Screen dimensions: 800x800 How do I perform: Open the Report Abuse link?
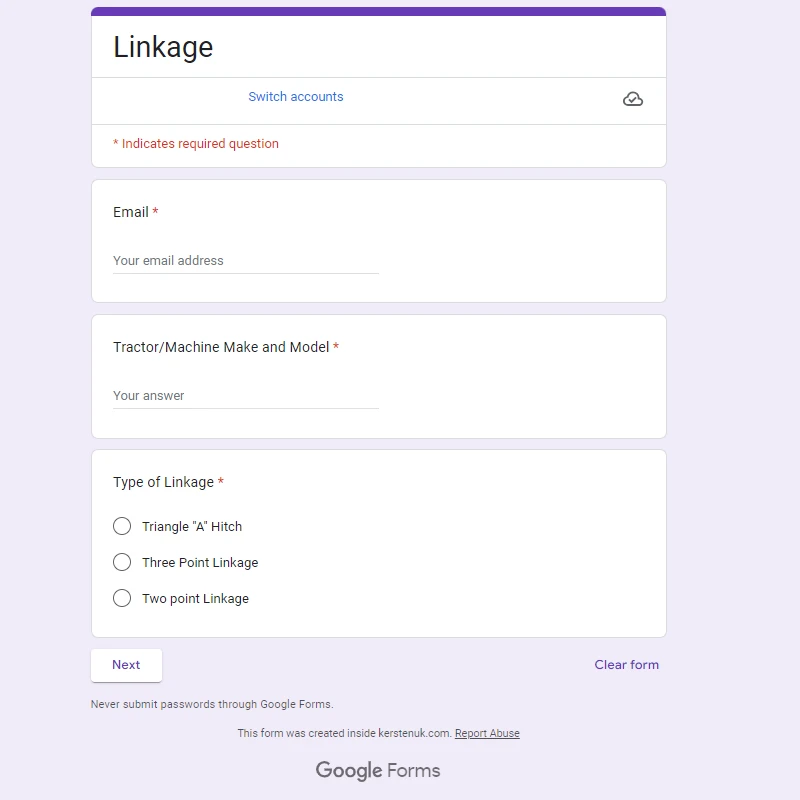pos(487,733)
